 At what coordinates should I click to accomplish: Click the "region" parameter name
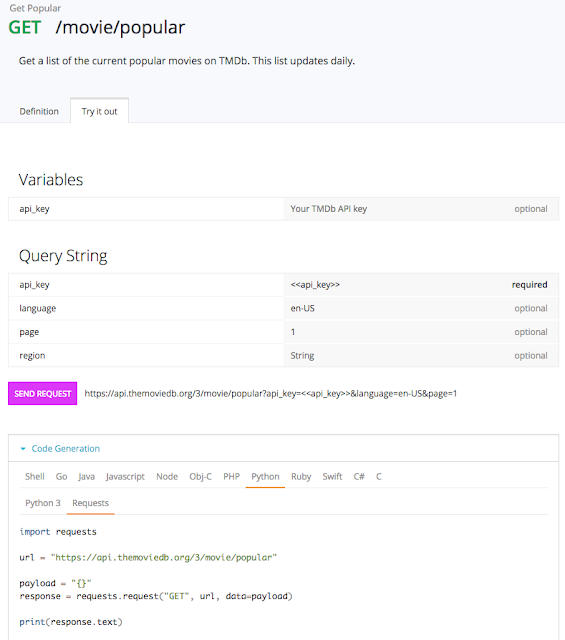pos(32,356)
